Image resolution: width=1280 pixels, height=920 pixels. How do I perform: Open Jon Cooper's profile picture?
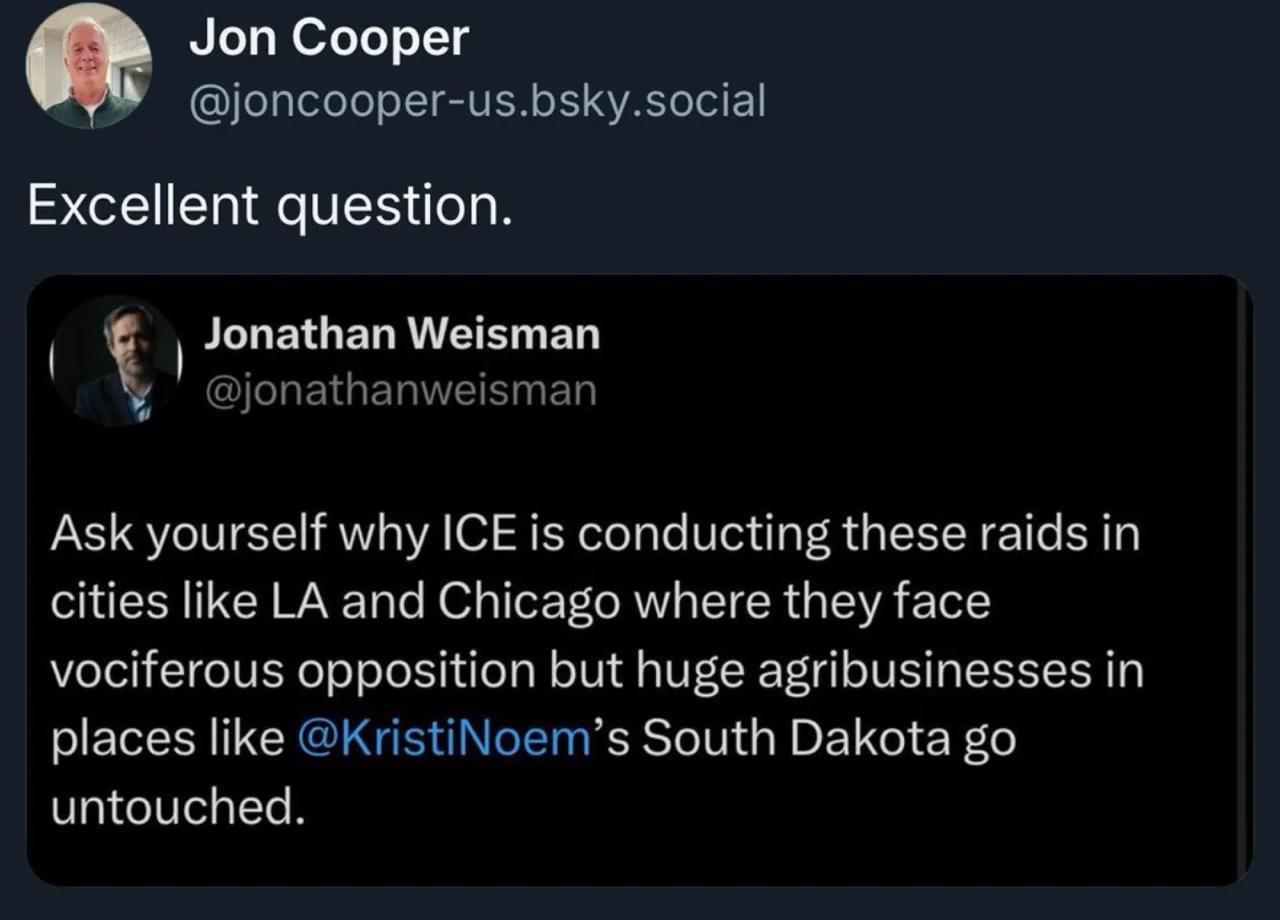(x=89, y=66)
